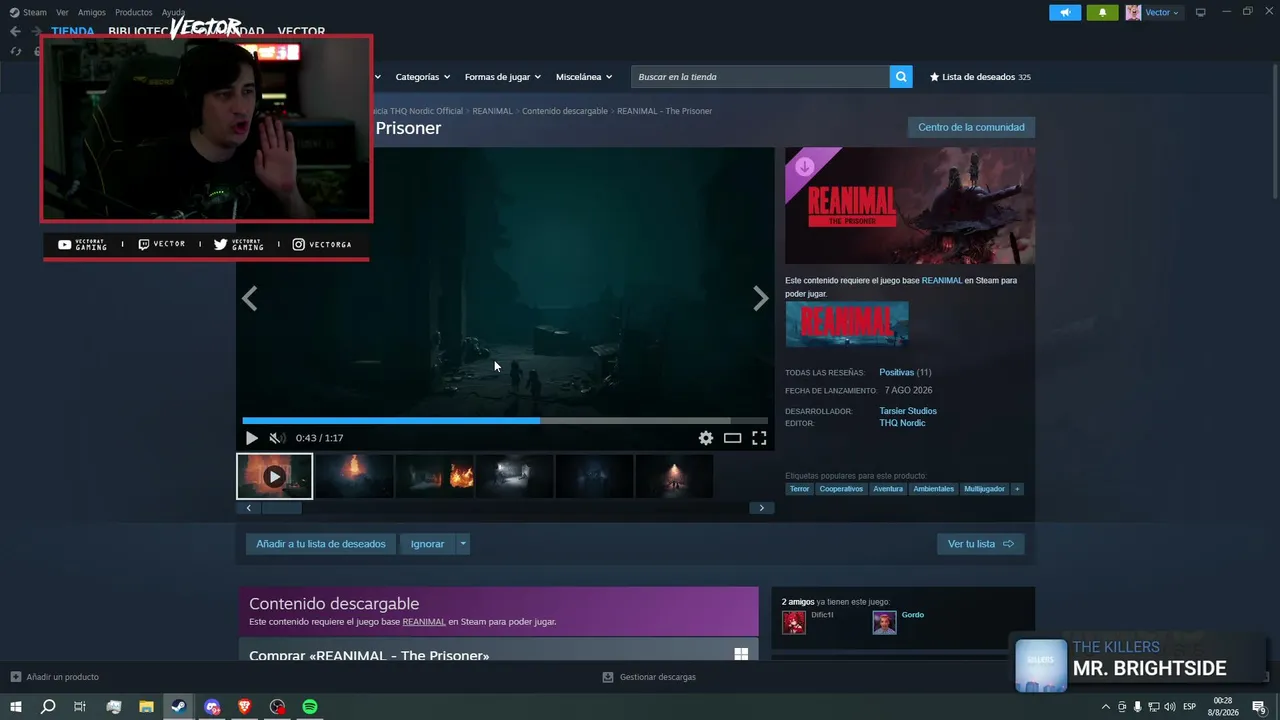Open THQ Nordic publisher link

pos(902,423)
